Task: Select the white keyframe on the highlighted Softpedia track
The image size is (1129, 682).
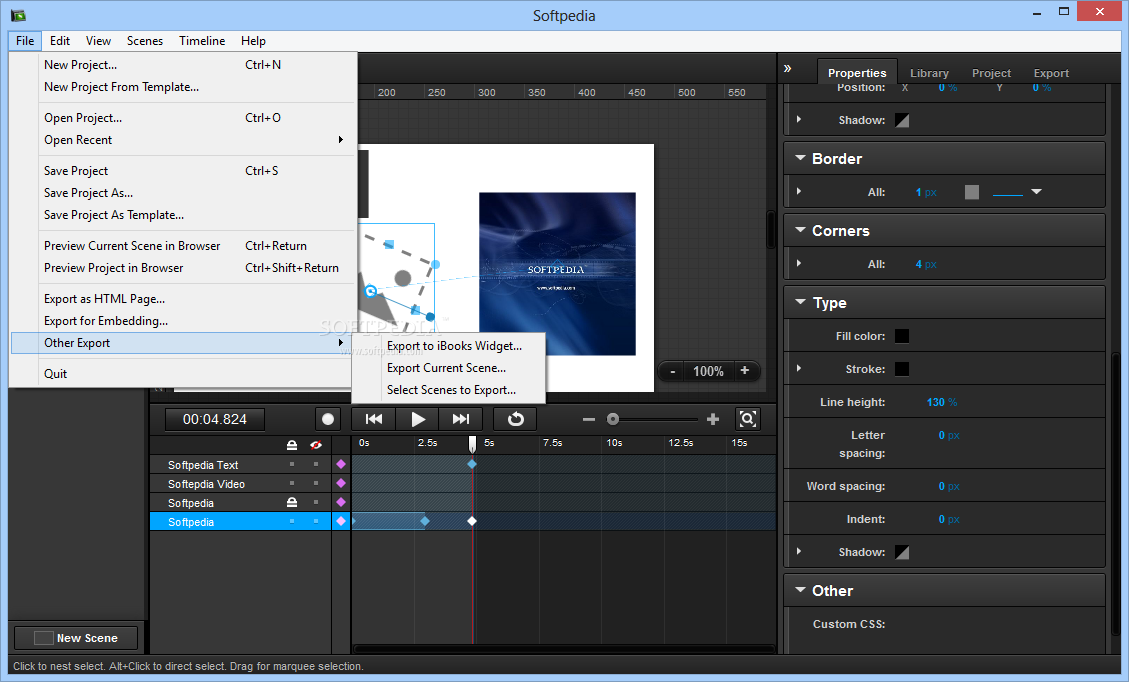Action: click(472, 521)
